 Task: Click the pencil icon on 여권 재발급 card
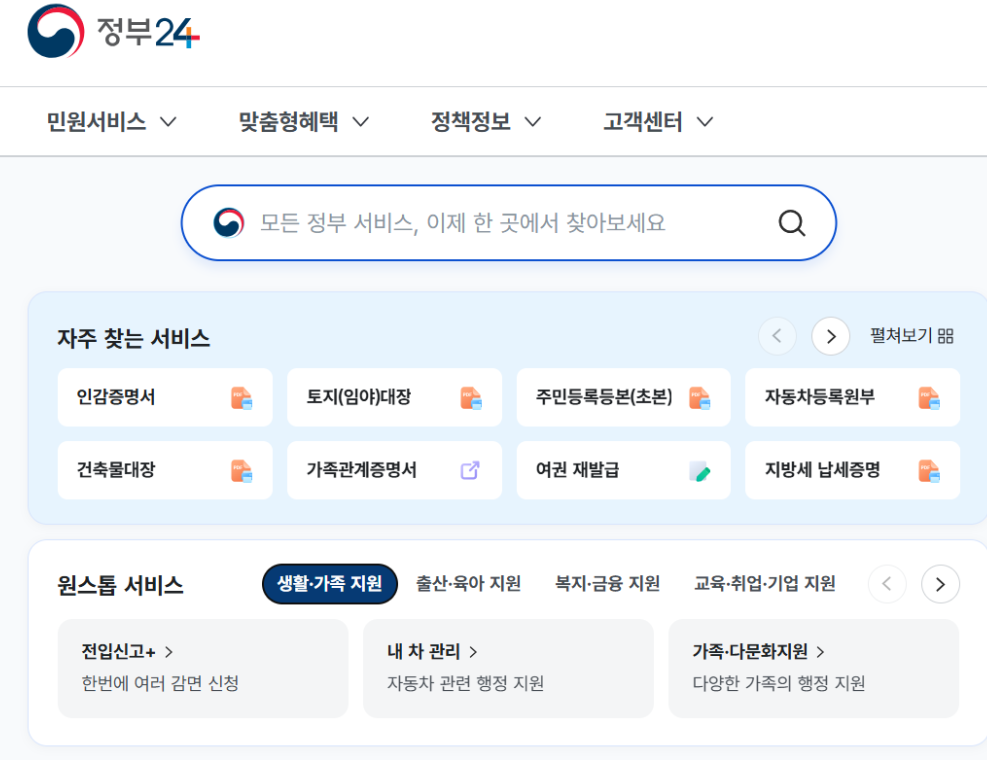tap(700, 471)
